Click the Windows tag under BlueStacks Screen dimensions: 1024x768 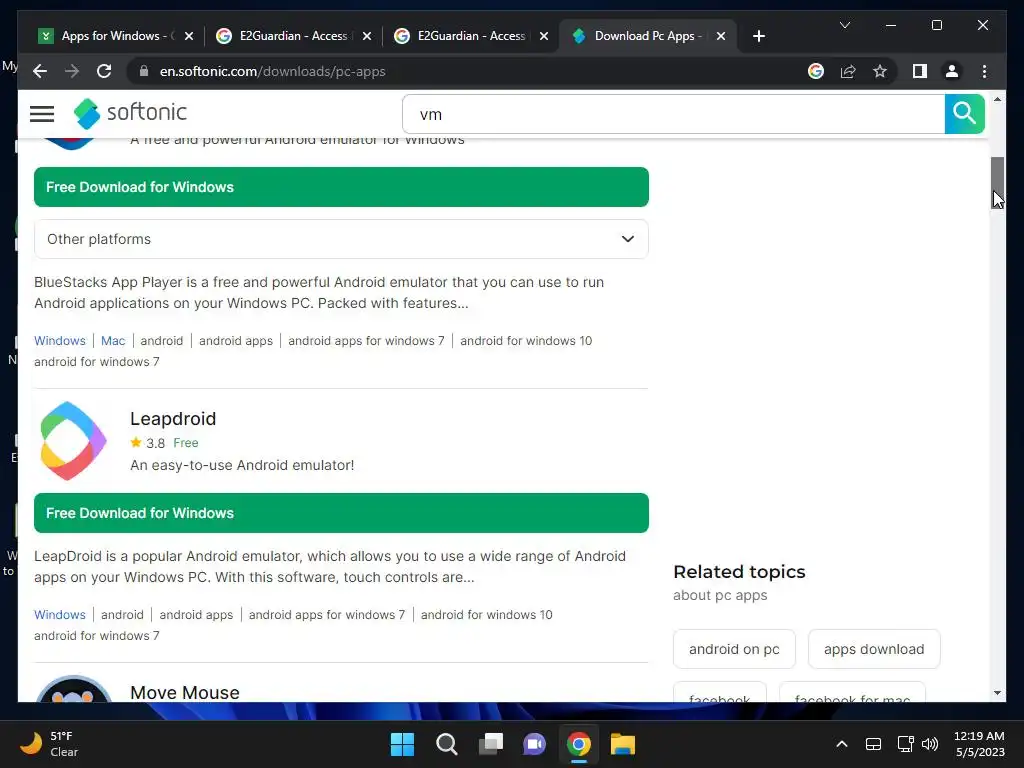pyautogui.click(x=59, y=341)
